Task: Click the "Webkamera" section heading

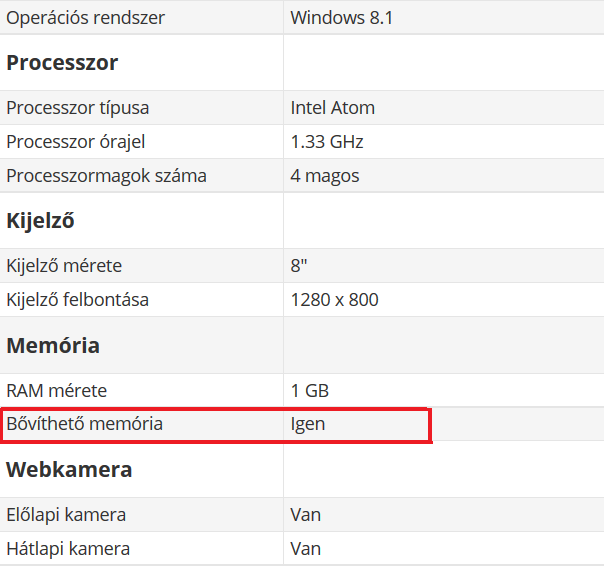Action: tap(69, 470)
